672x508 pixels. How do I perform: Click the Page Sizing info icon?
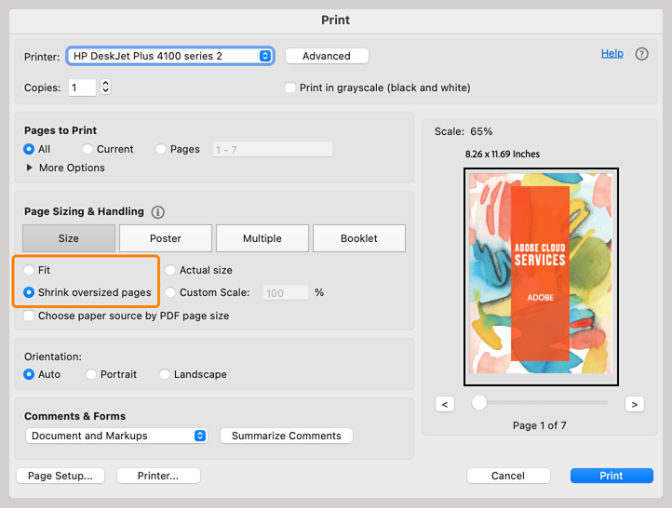[158, 212]
